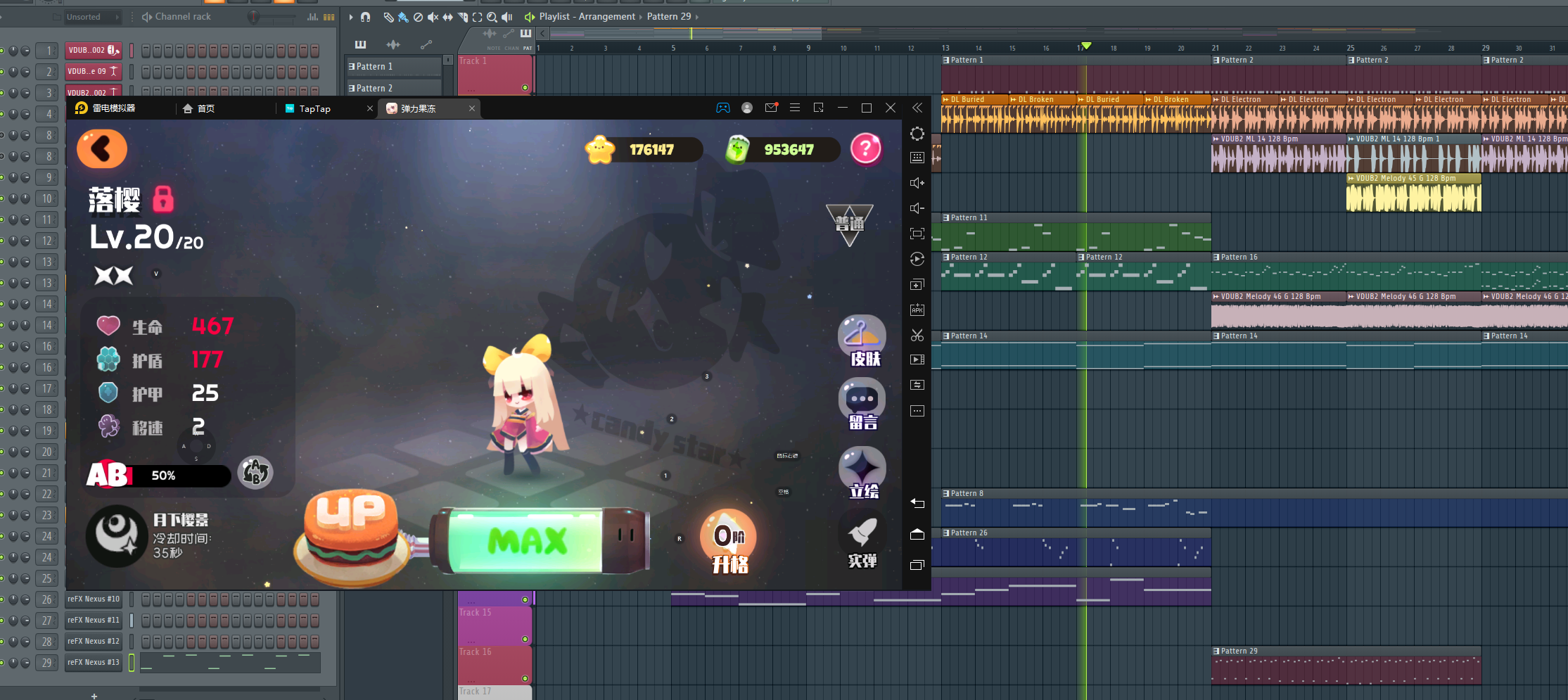This screenshot has width=1568, height=700.
Task: Switch to the TapTap tab in the emulator
Action: pyautogui.click(x=308, y=108)
